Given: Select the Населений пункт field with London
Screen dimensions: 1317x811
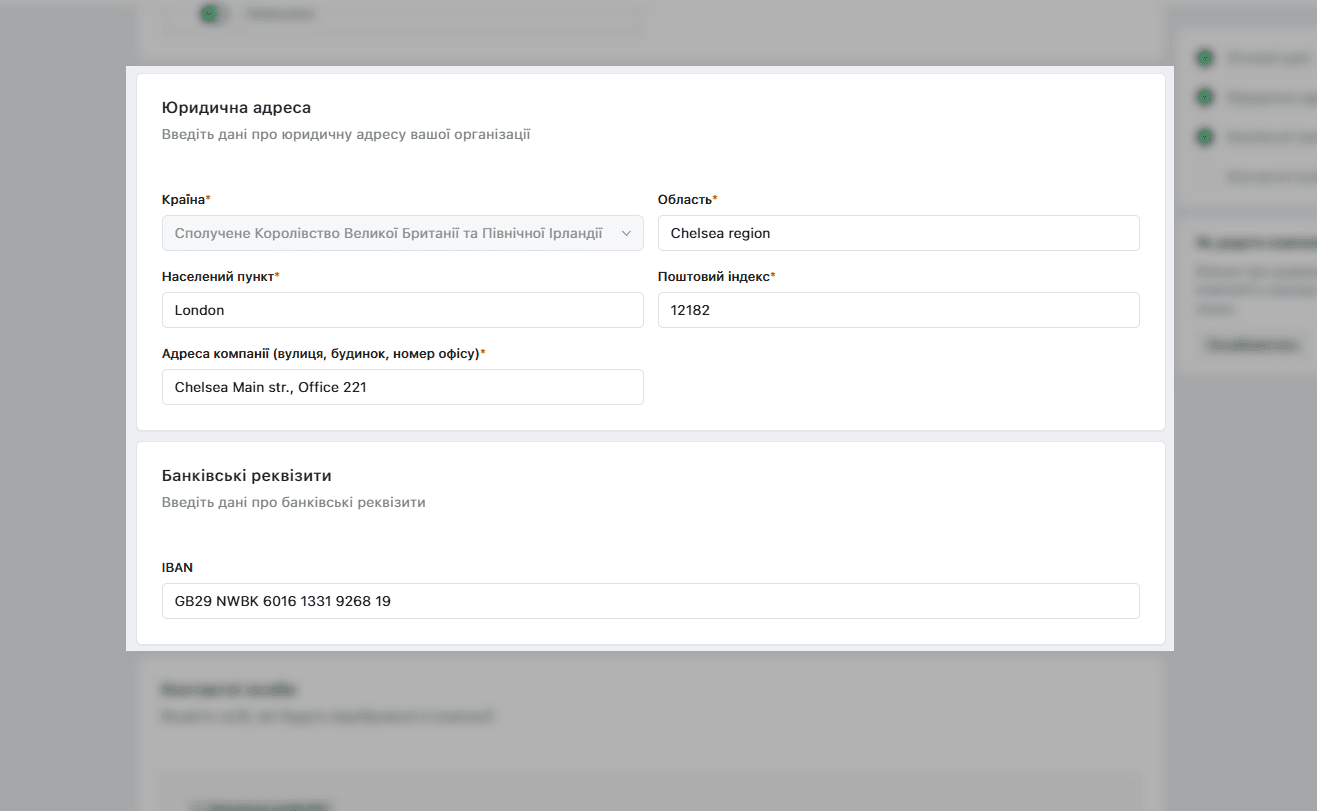Looking at the screenshot, I should tap(402, 310).
